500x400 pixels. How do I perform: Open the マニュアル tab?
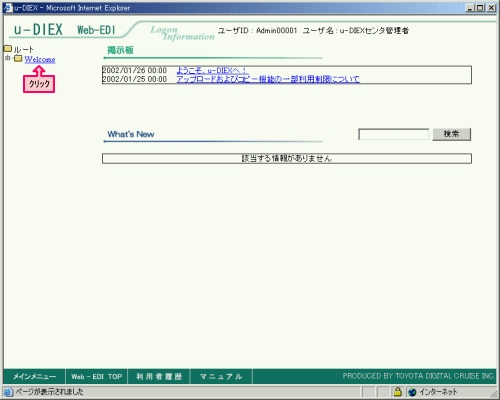[x=221, y=377]
